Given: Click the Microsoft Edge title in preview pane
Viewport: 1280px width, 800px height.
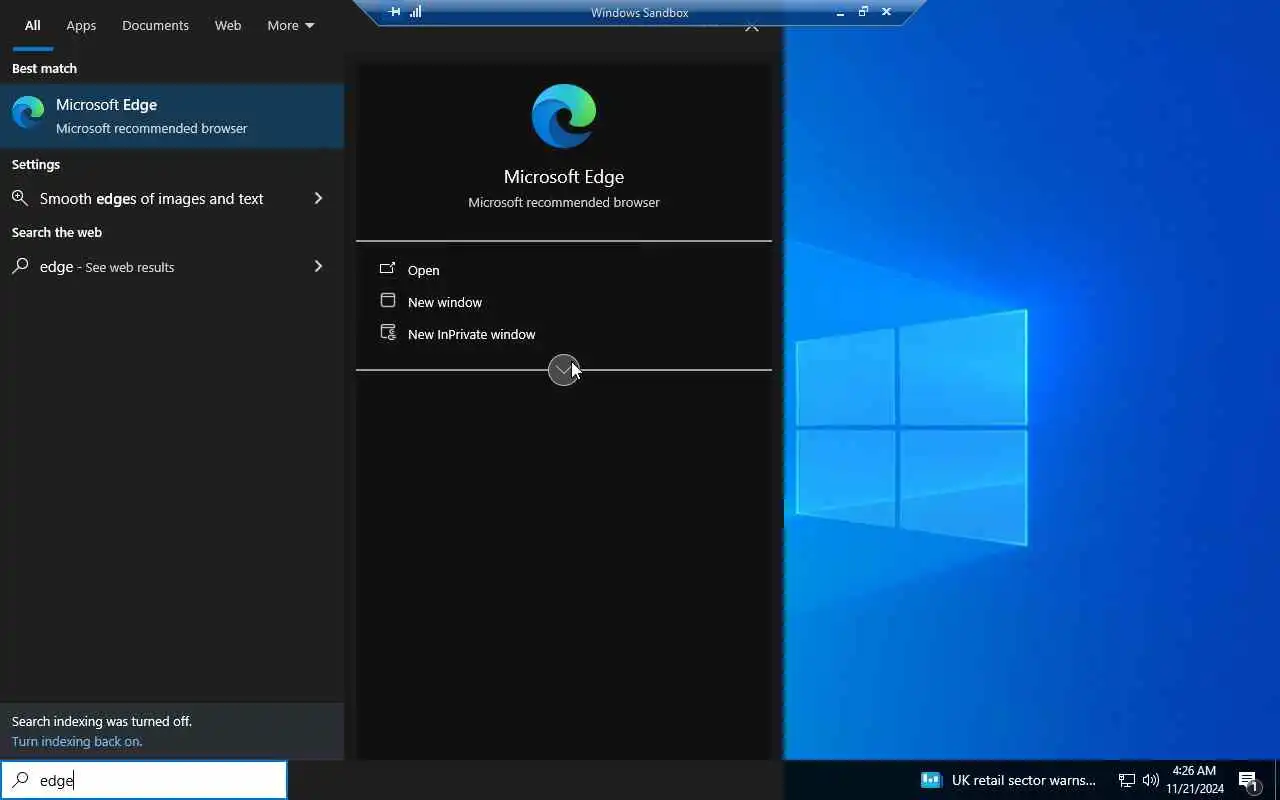Looking at the screenshot, I should [564, 176].
